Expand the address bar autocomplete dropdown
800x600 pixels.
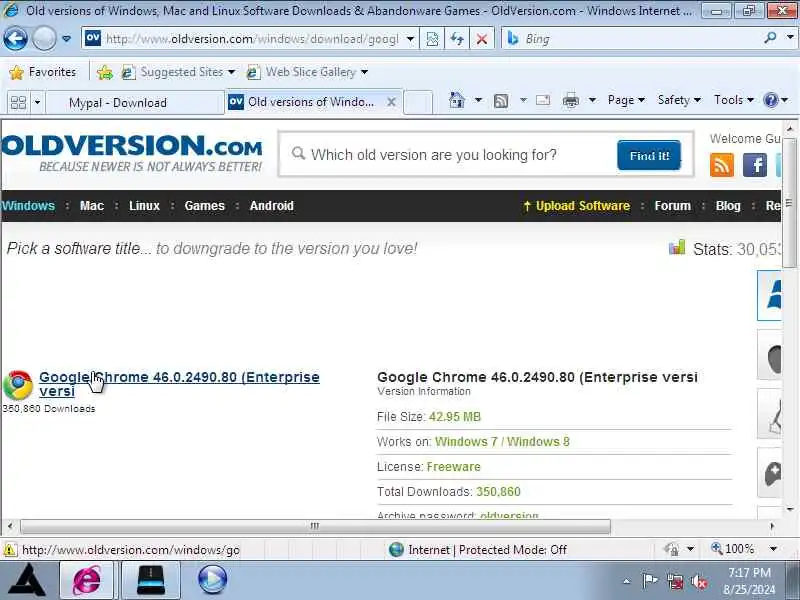click(410, 39)
